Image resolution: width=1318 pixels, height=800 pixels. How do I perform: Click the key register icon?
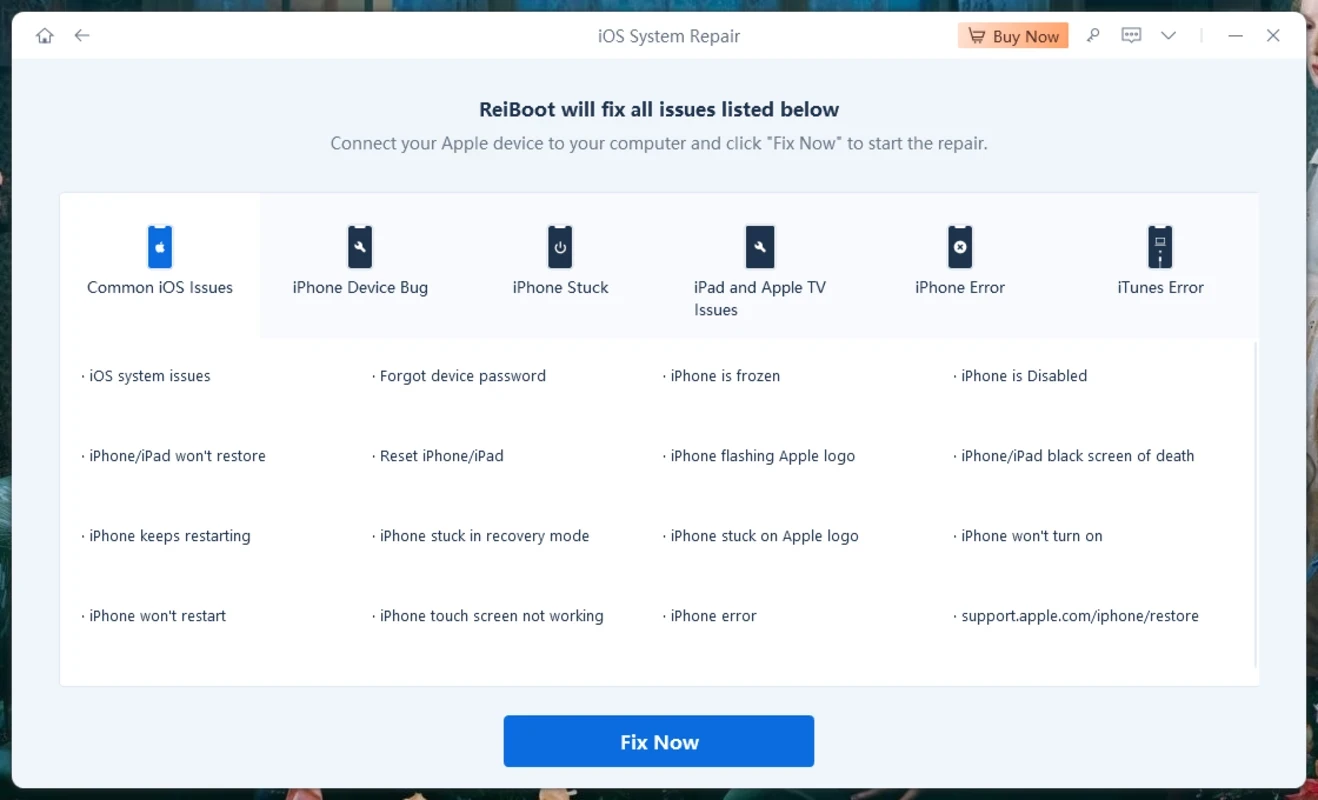point(1093,36)
